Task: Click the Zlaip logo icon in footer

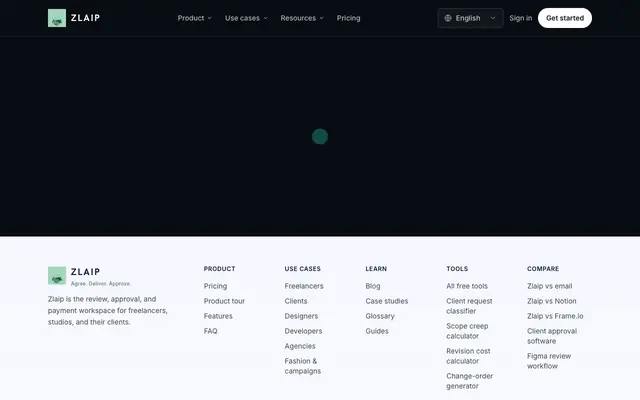Action: (57, 276)
